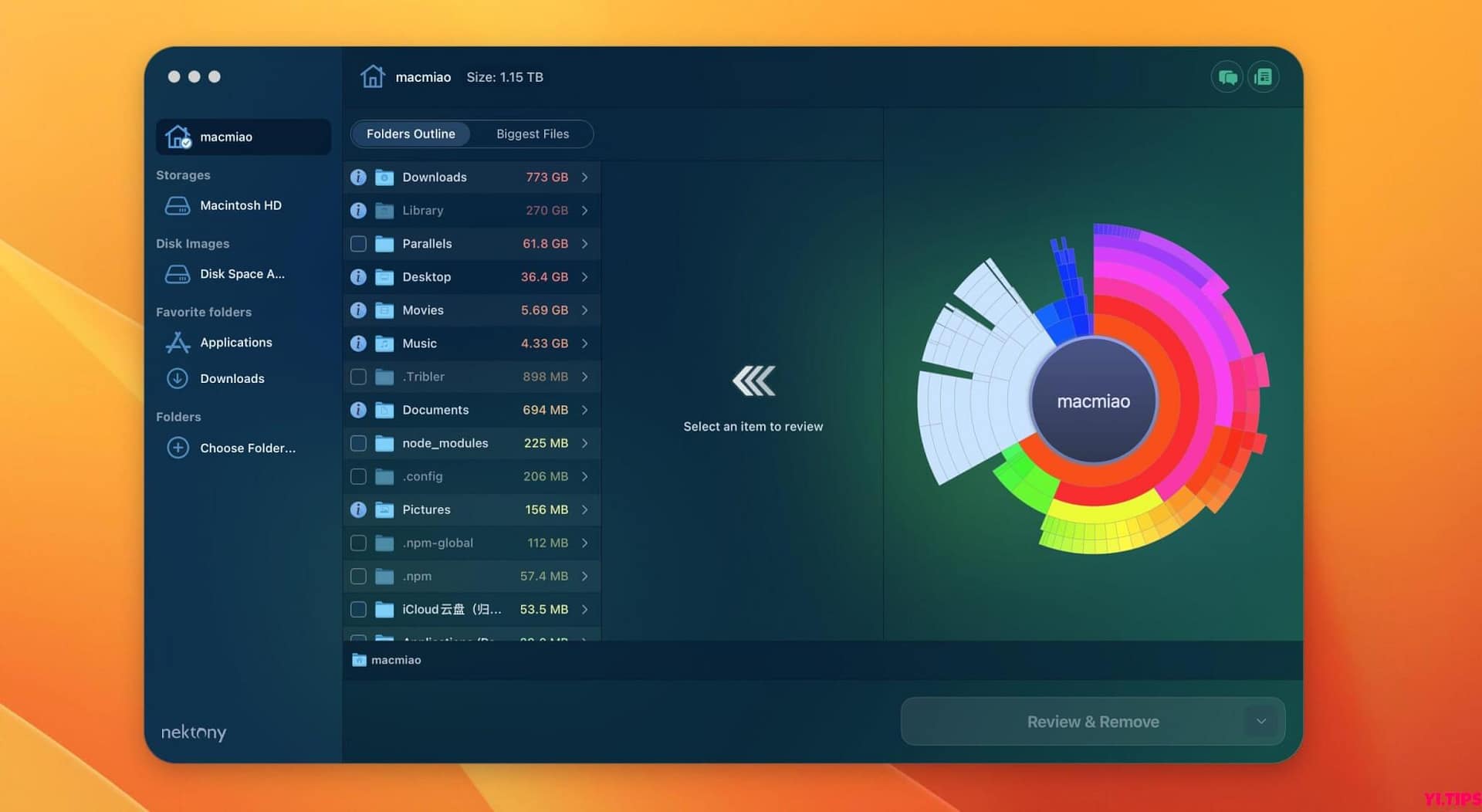
Task: Select the Disk Space disk image icon
Action: point(178,274)
